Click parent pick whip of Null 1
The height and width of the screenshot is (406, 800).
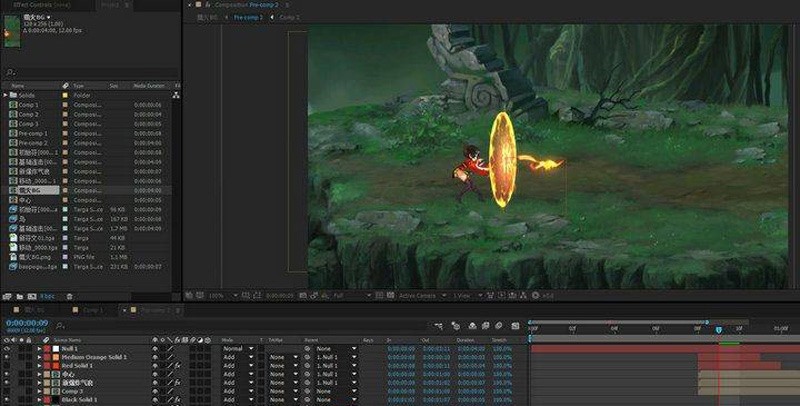tap(307, 349)
